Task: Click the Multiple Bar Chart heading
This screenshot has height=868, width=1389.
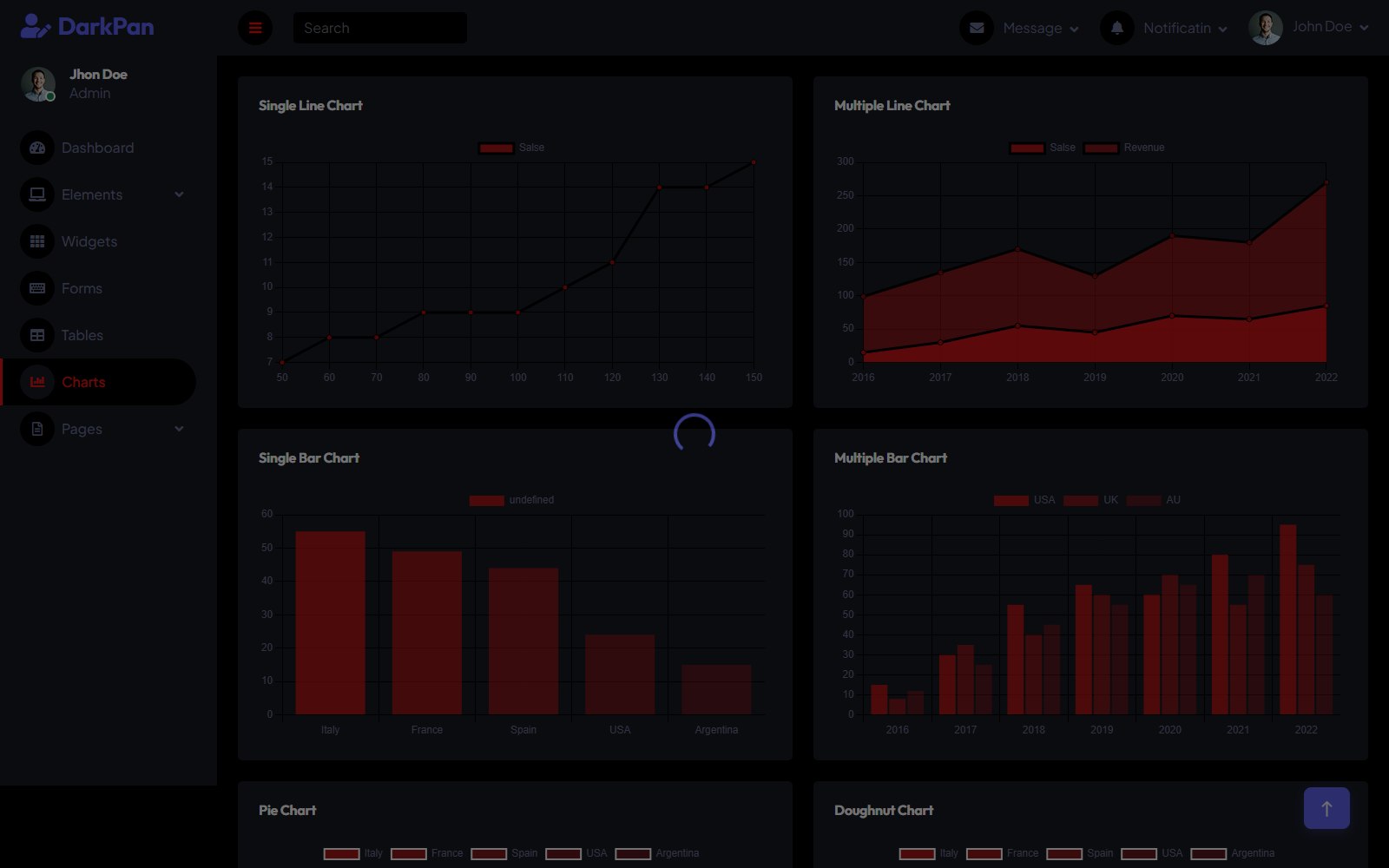Action: click(891, 457)
